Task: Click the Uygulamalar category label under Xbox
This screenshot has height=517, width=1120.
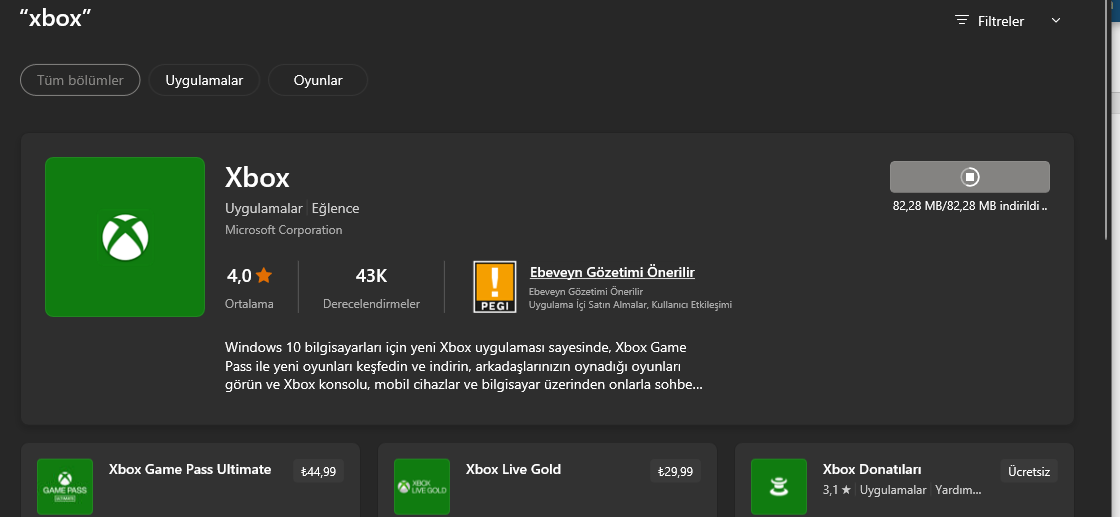Action: point(264,209)
